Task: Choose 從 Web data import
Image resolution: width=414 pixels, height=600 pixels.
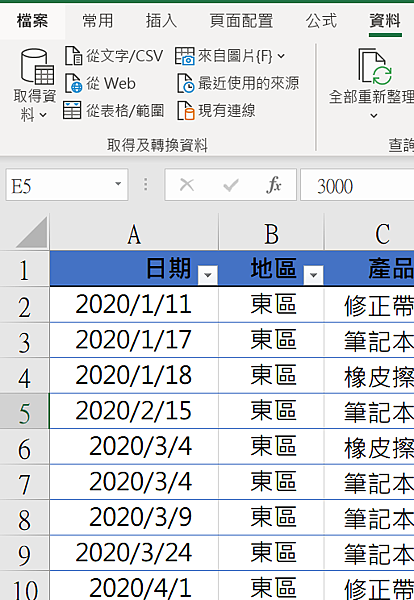Action: pos(100,83)
